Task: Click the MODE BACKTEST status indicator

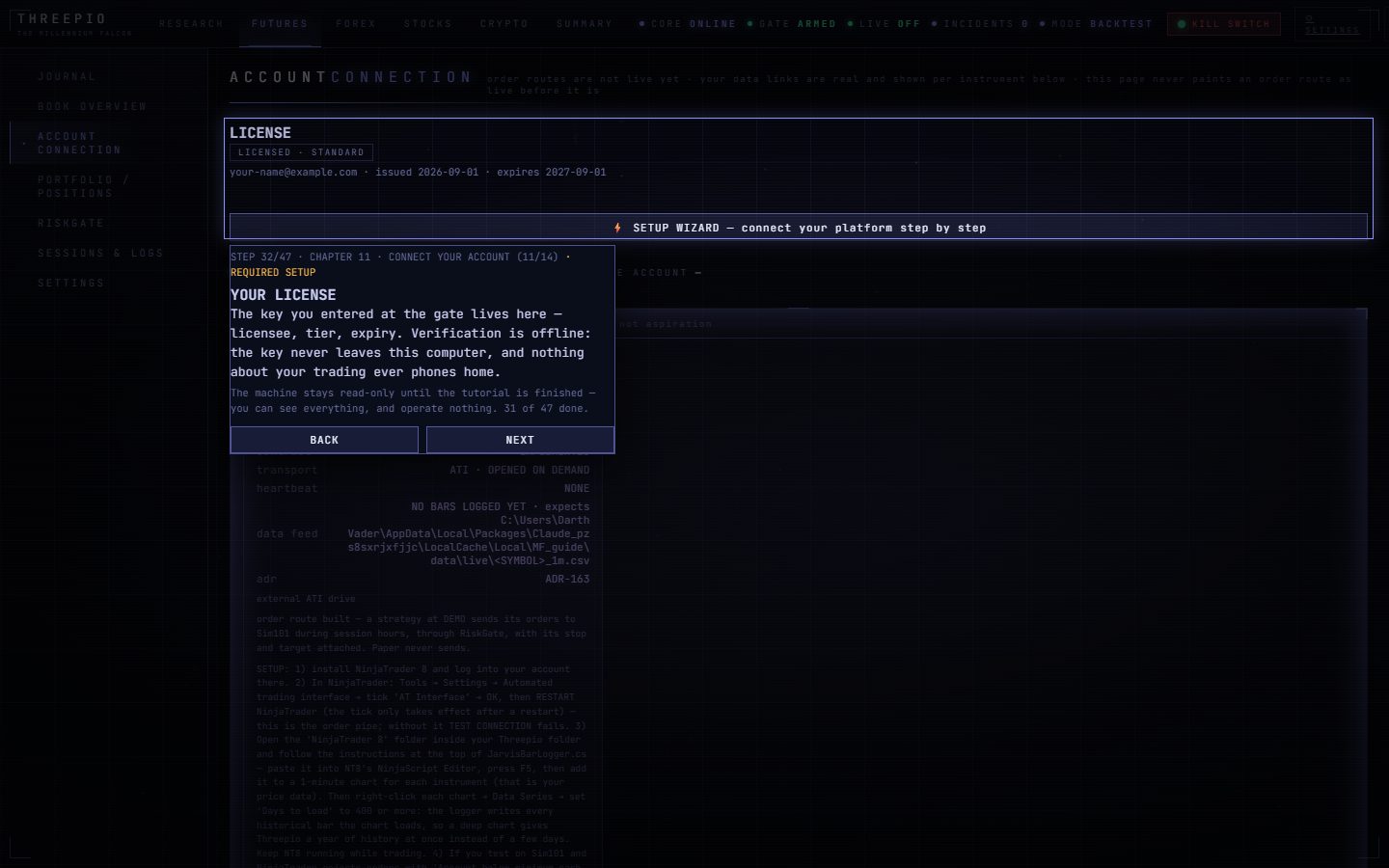Action: click(1096, 24)
